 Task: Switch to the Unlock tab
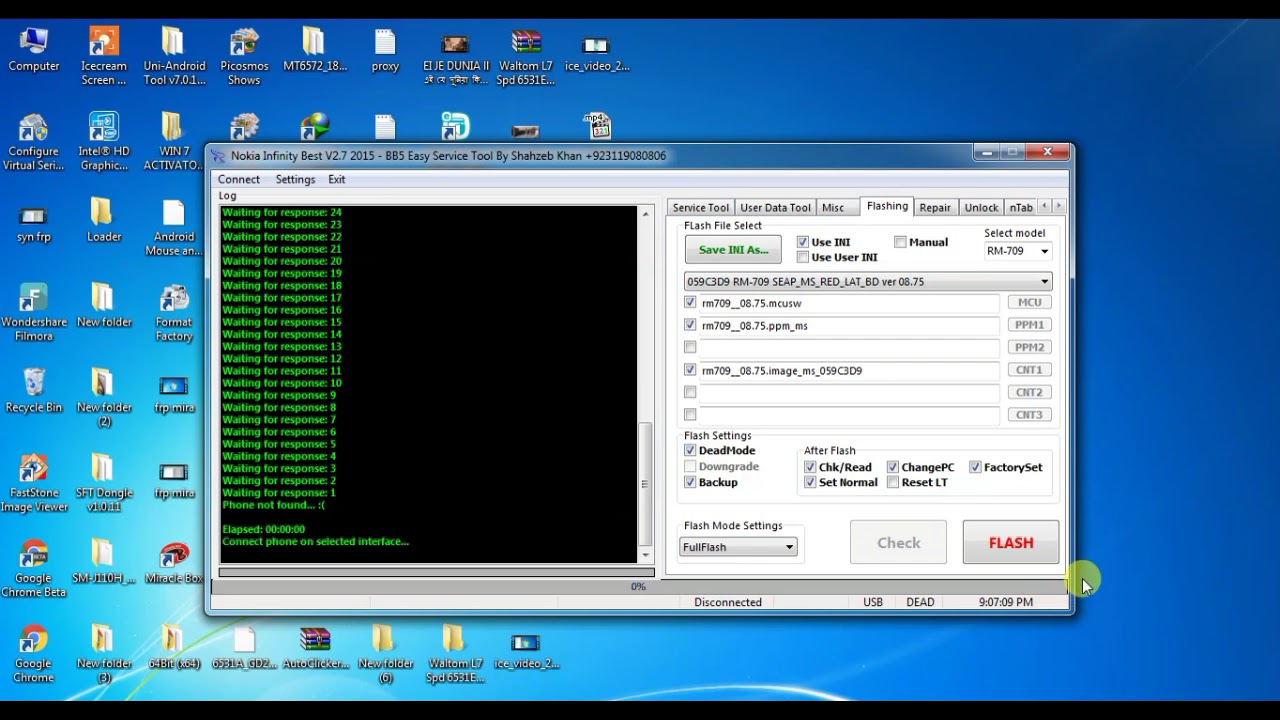981,208
